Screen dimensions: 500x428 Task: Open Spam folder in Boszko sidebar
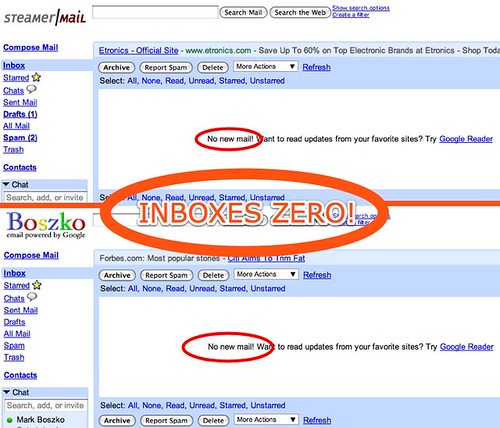[14, 346]
